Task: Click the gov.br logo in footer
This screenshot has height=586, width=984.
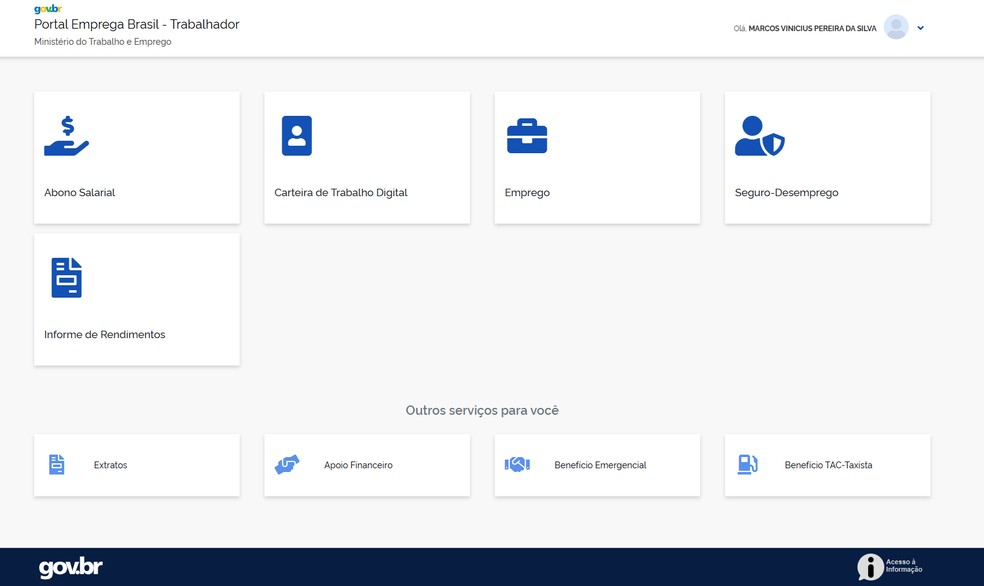Action: tap(70, 568)
